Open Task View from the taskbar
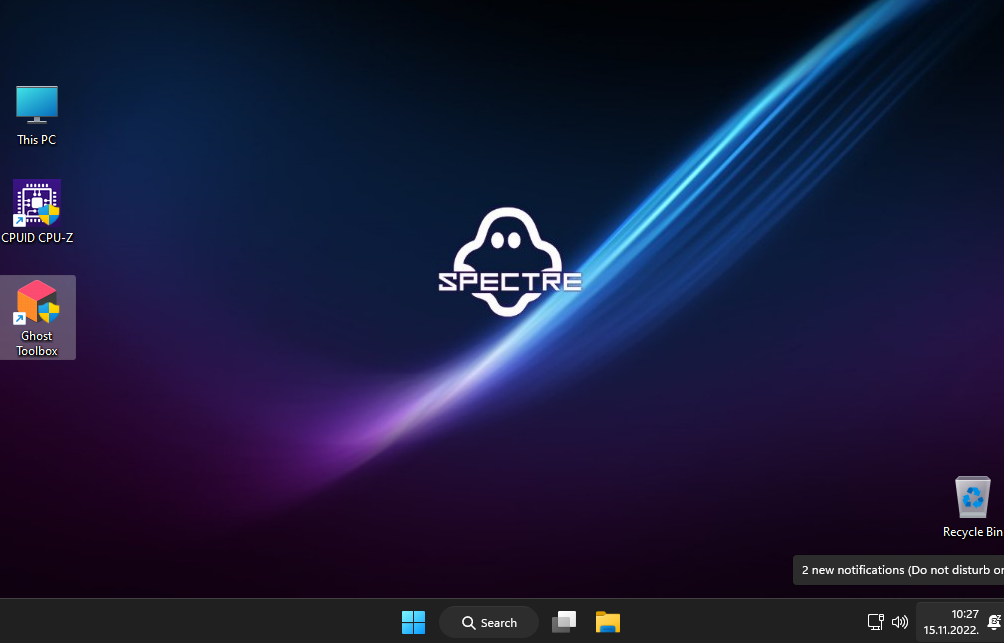The width and height of the screenshot is (1004, 643). pos(563,622)
